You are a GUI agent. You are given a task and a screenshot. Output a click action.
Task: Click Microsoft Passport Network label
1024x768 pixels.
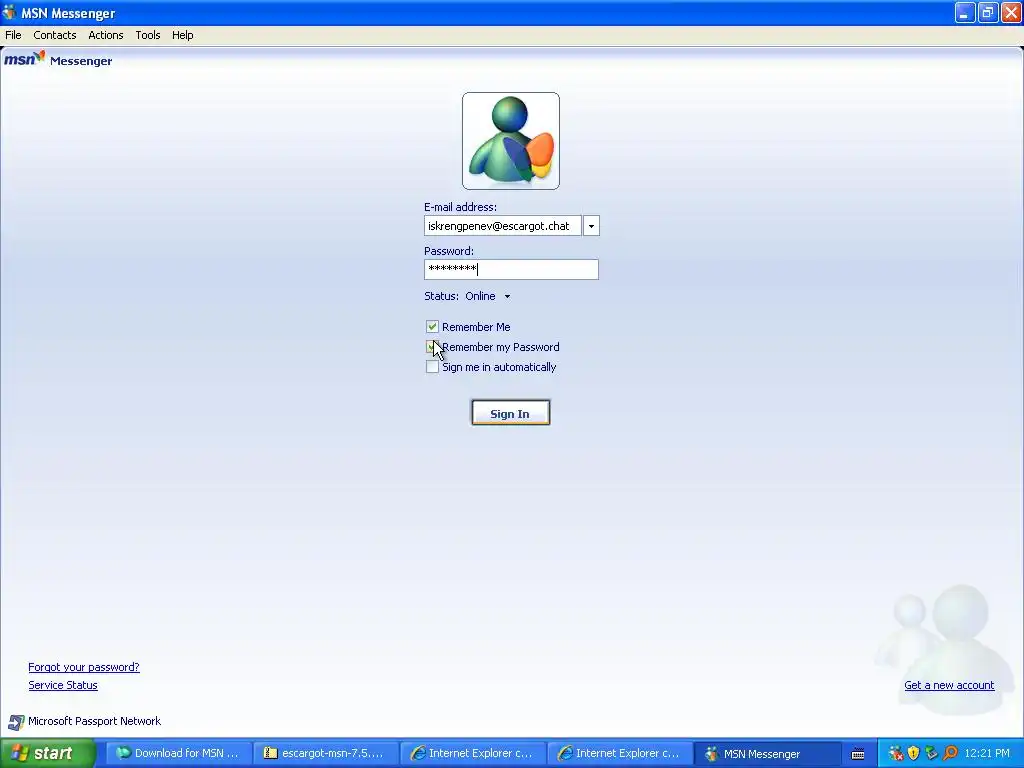coord(94,722)
